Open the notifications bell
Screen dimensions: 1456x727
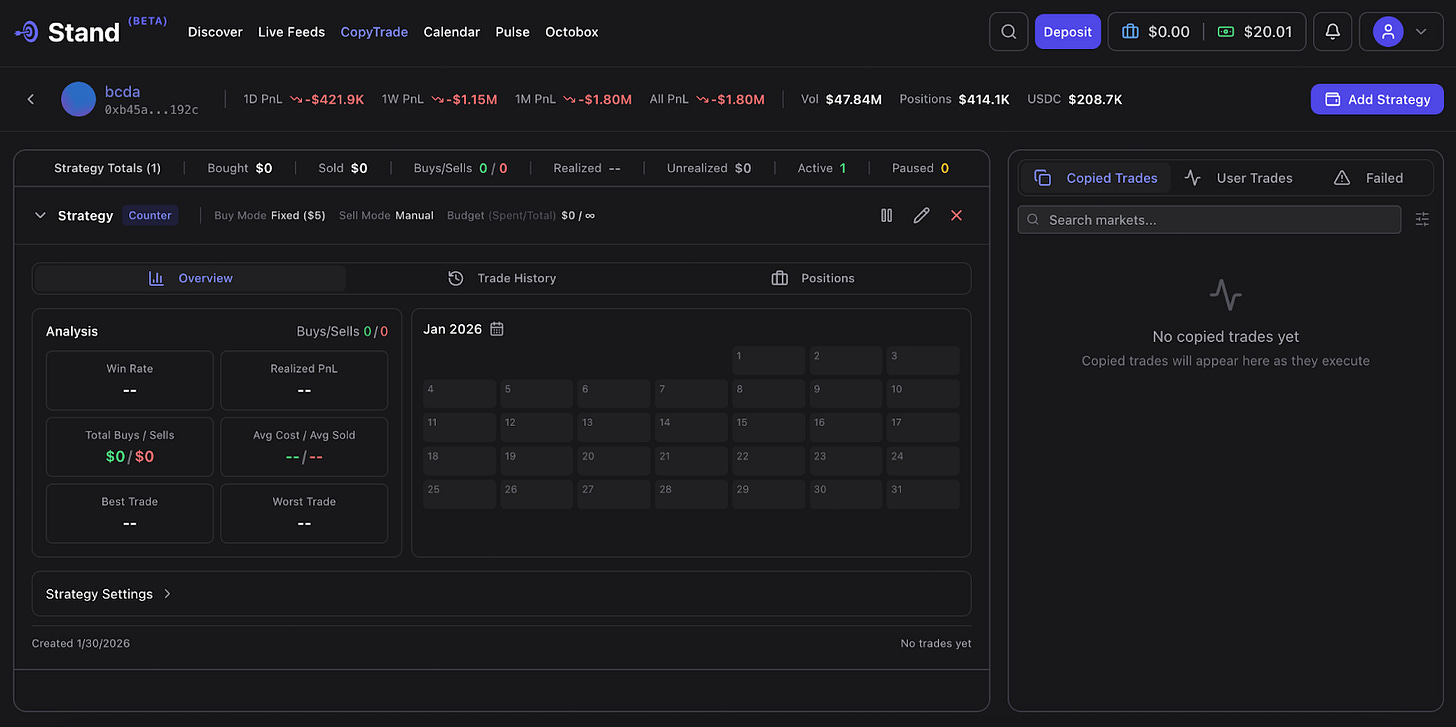(1332, 32)
